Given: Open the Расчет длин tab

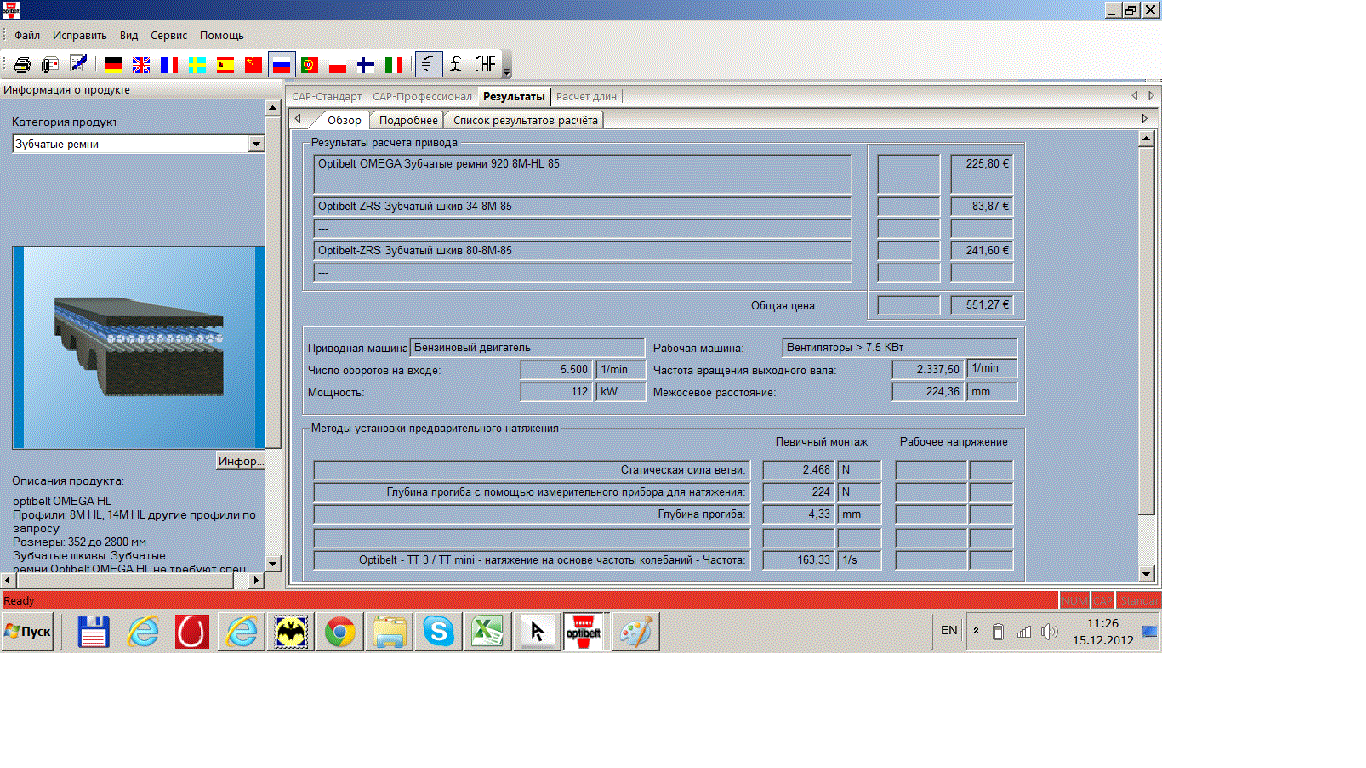Looking at the screenshot, I should point(587,97).
